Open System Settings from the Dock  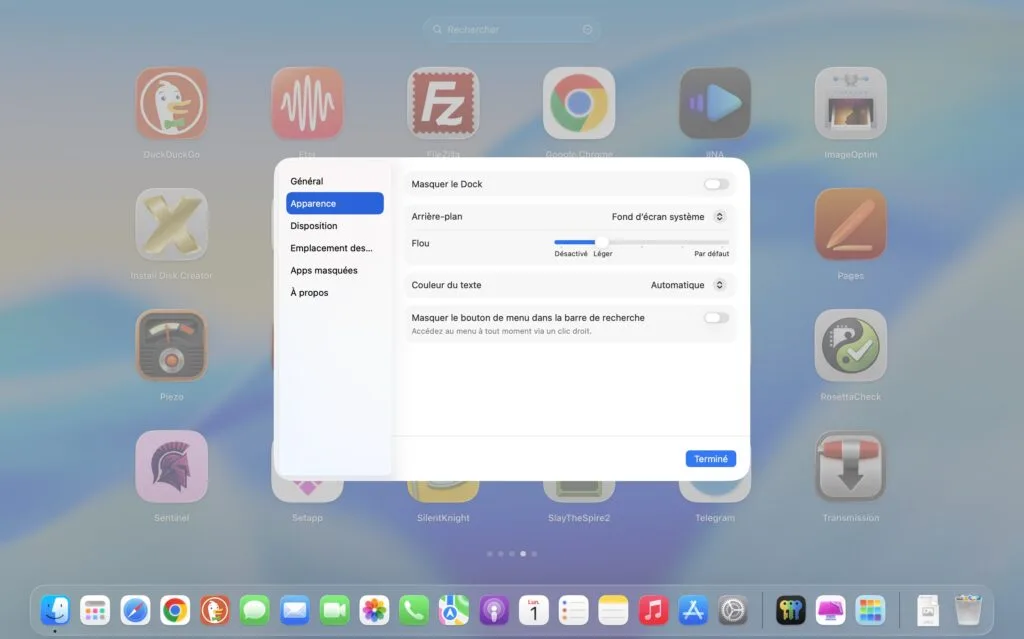(733, 610)
